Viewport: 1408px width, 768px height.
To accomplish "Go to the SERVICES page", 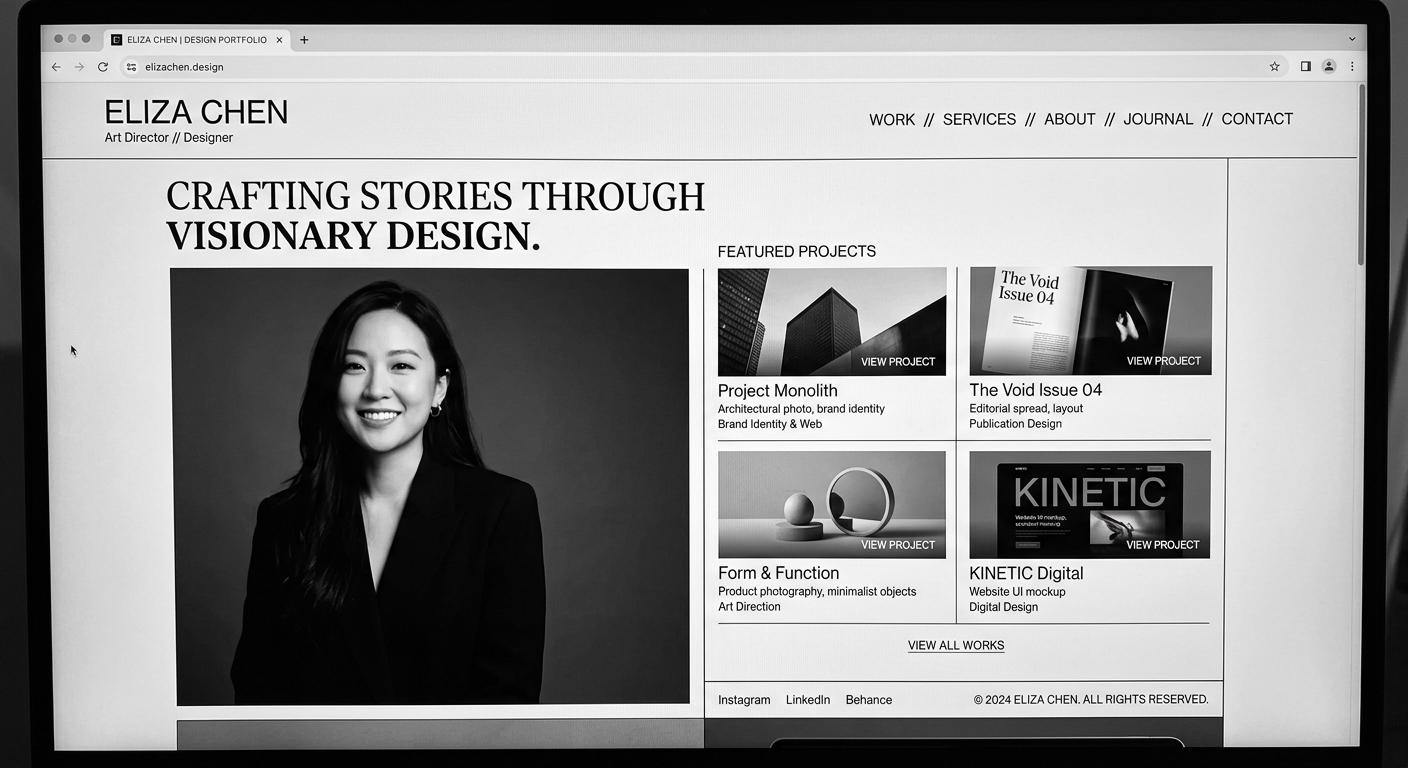I will (x=979, y=119).
